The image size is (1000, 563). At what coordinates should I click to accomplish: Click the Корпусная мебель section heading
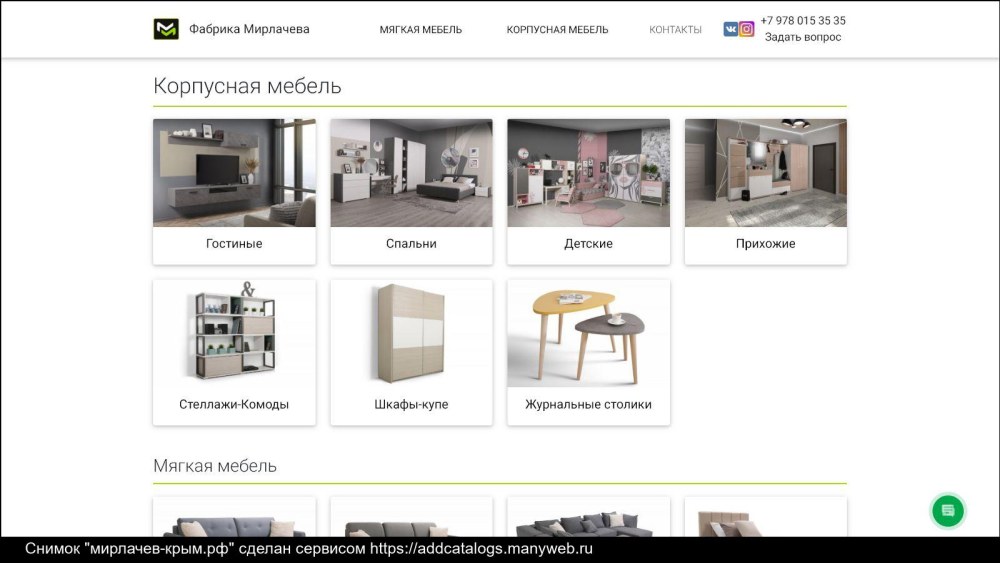click(247, 85)
